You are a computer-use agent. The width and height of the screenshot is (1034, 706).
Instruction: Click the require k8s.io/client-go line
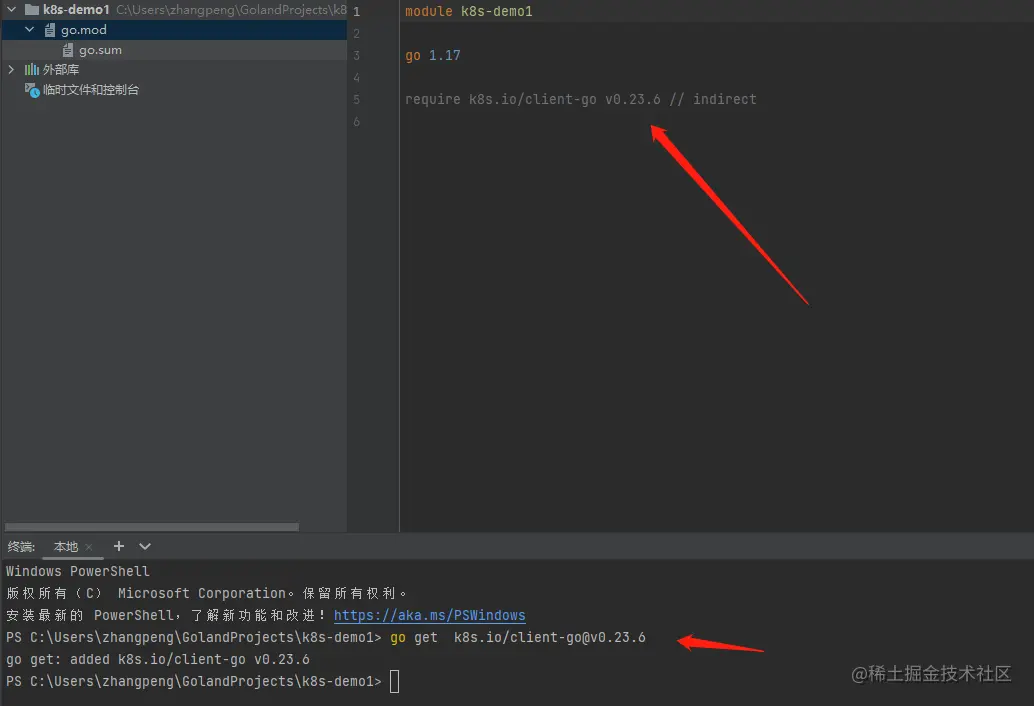[x=580, y=99]
